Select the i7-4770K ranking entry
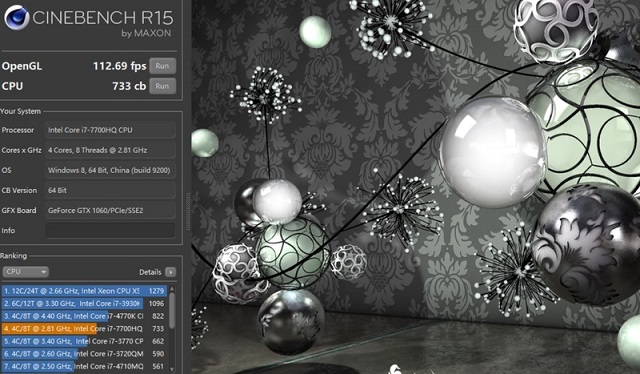 [x=84, y=316]
